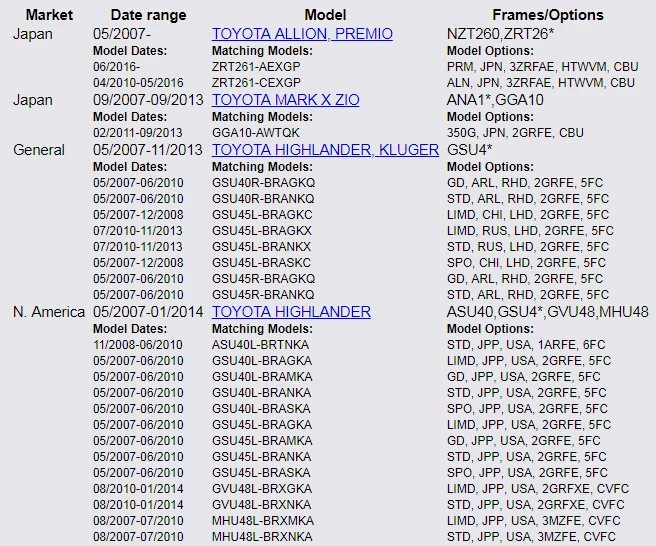Click model date 11/2008-06/2010
This screenshot has width=656, height=546.
click(x=138, y=345)
